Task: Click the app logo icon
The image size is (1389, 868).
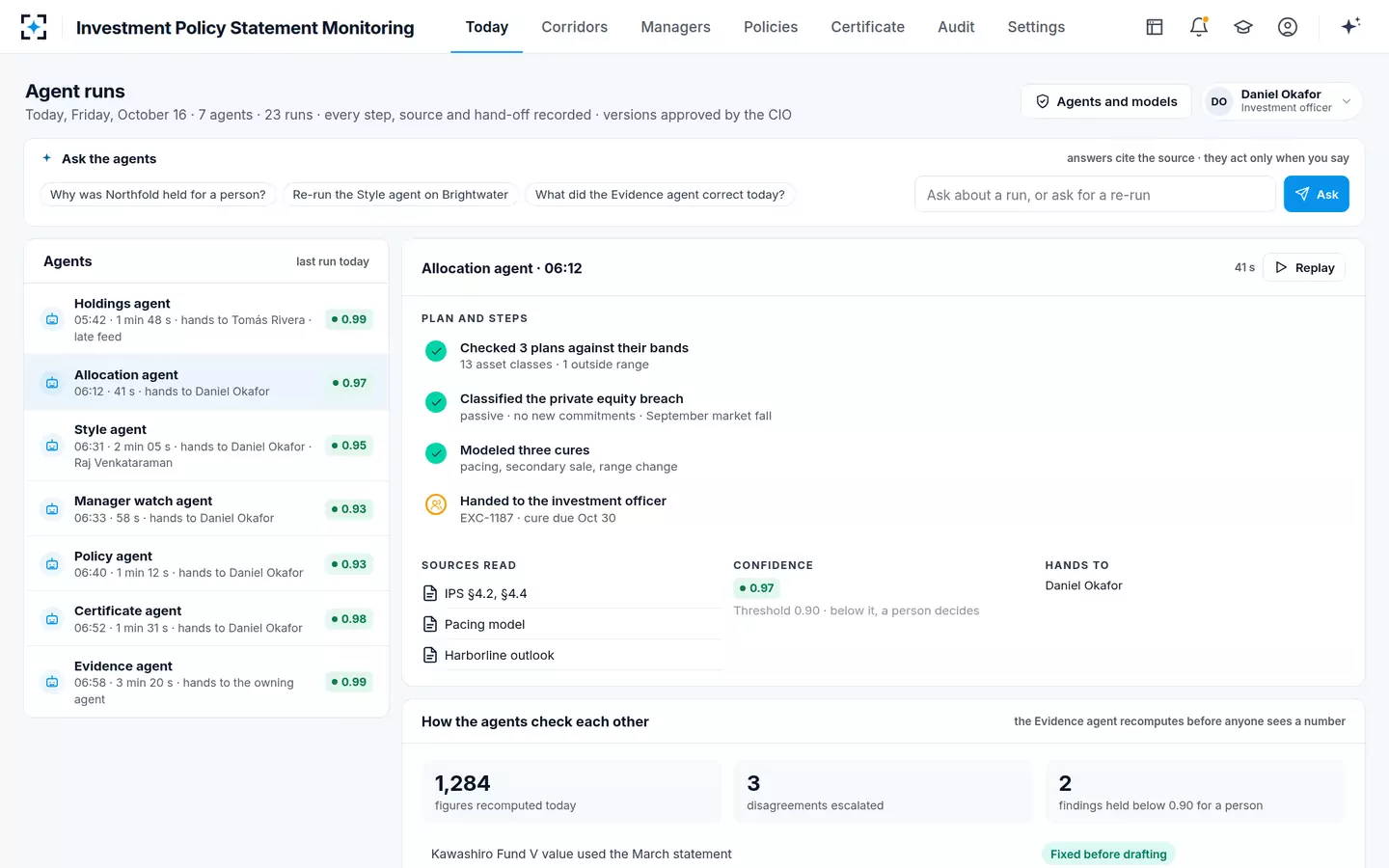Action: [34, 27]
